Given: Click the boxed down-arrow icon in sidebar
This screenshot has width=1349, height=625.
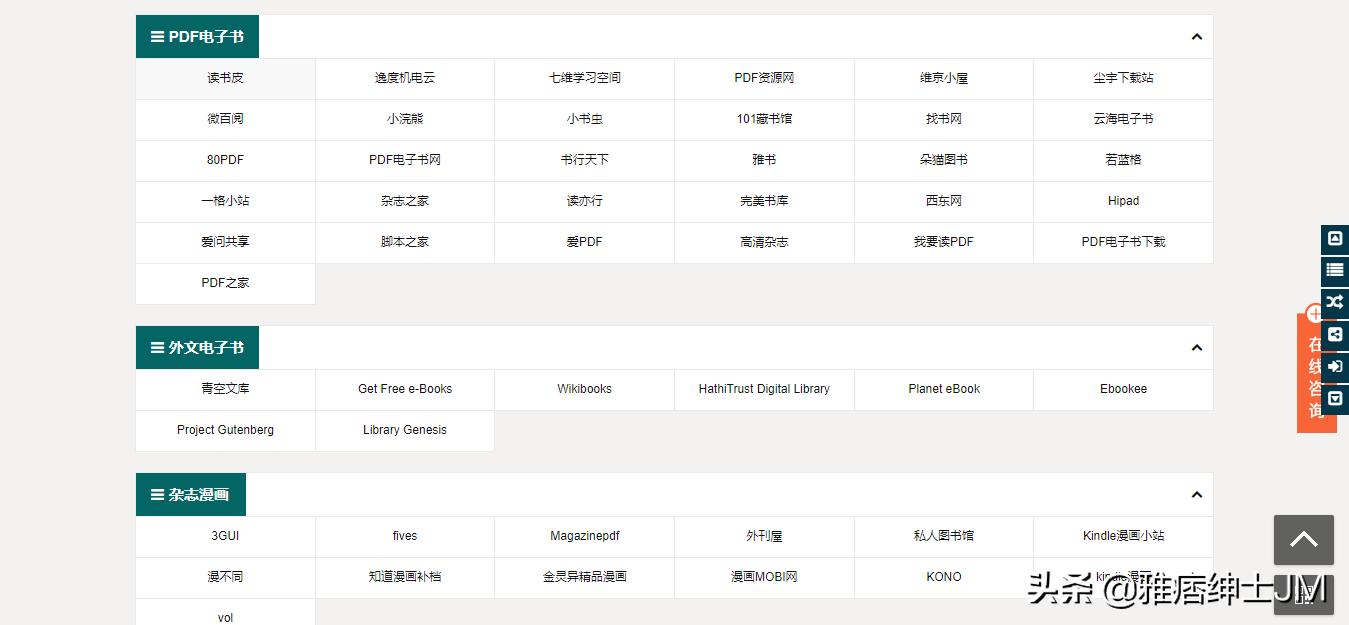Looking at the screenshot, I should pos(1335,398).
